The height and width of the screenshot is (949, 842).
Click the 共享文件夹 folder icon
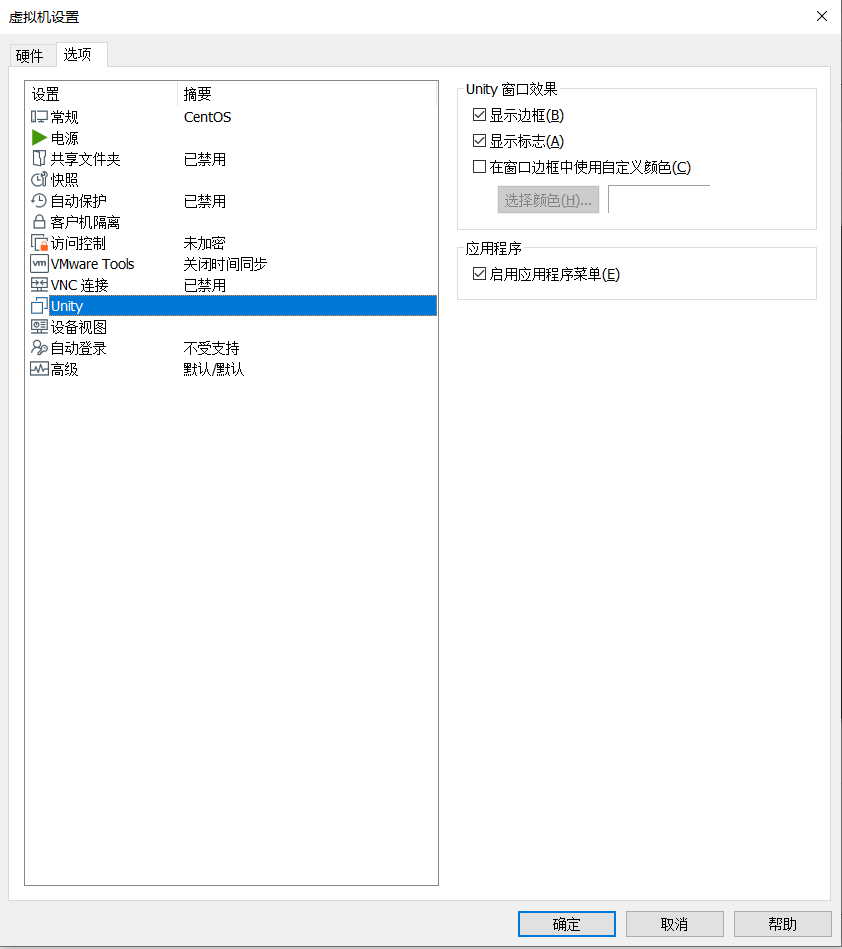coord(39,159)
